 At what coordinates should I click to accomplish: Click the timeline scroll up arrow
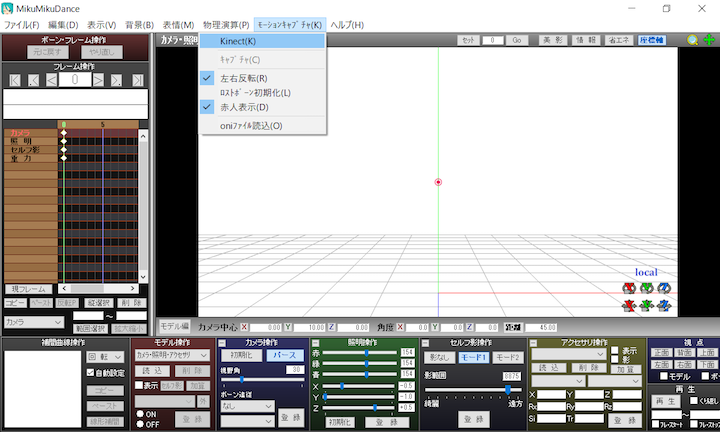pyautogui.click(x=143, y=136)
